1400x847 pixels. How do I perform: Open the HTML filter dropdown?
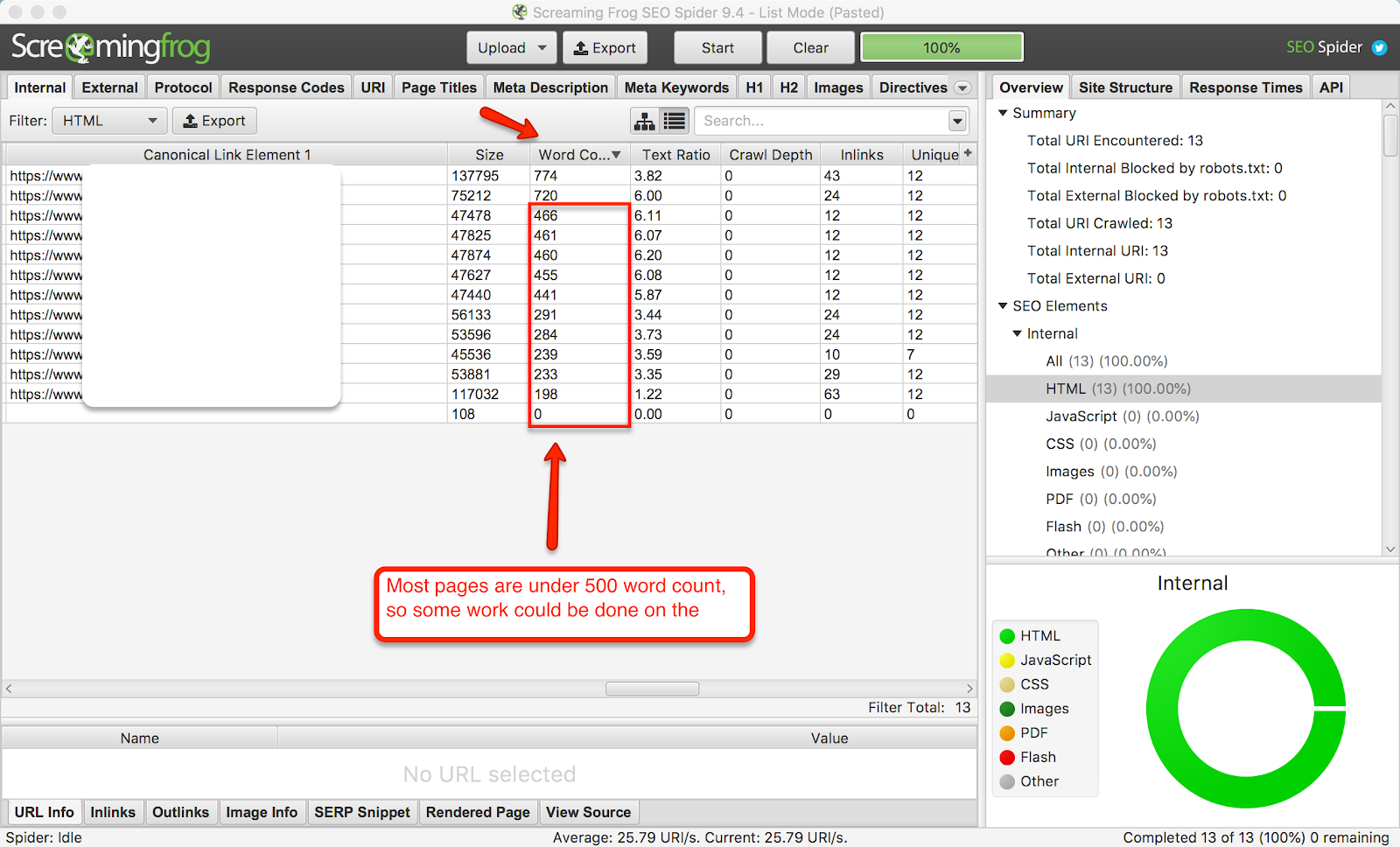tap(109, 121)
